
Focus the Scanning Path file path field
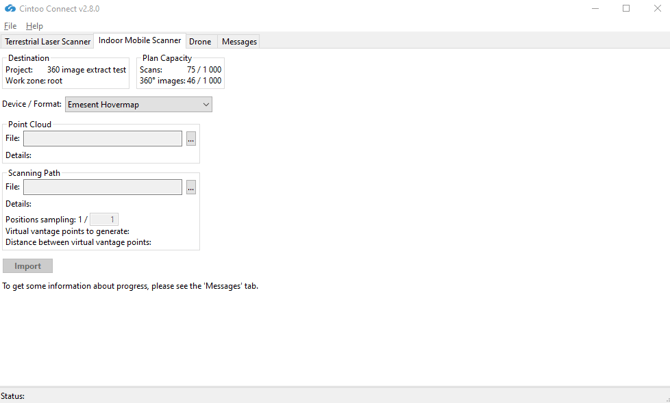(102, 187)
